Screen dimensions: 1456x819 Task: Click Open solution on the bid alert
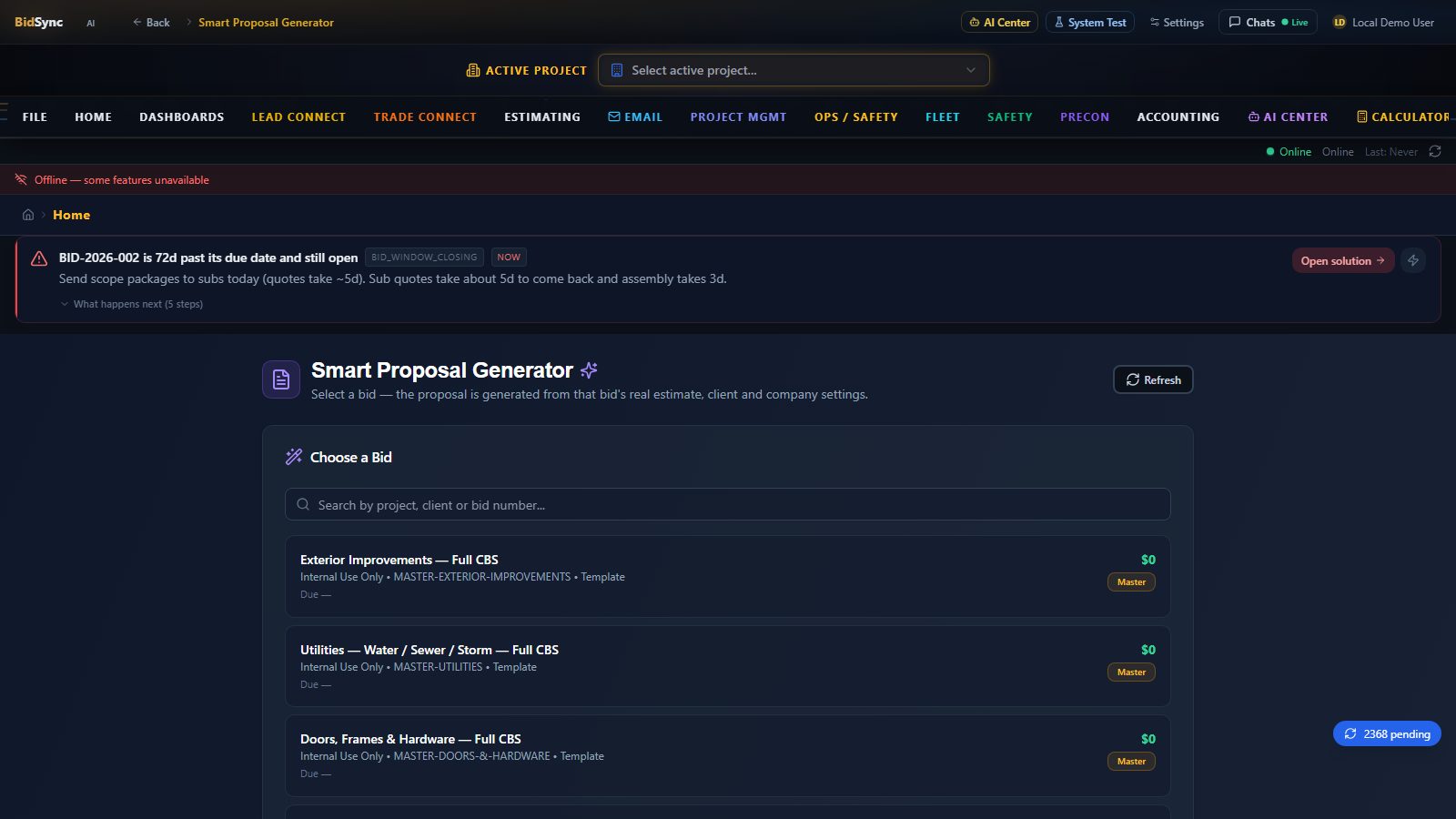pos(1342,260)
